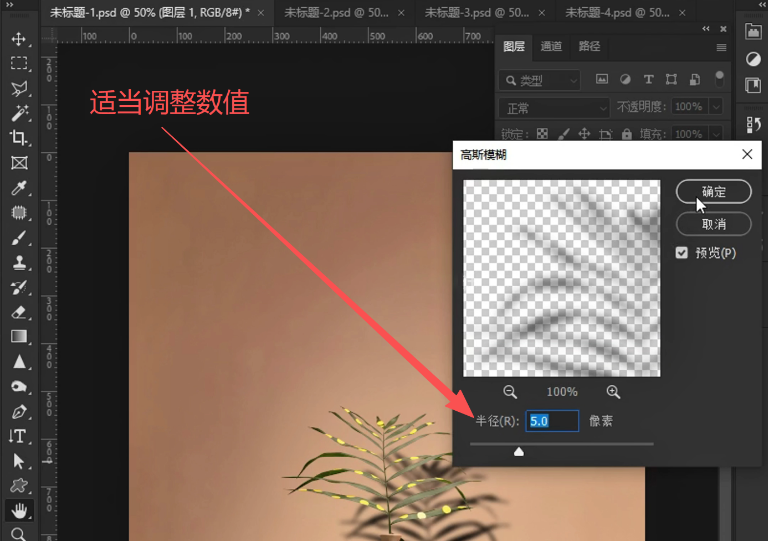Open the 类型 filter type dropdown
768x541 pixels.
540,80
